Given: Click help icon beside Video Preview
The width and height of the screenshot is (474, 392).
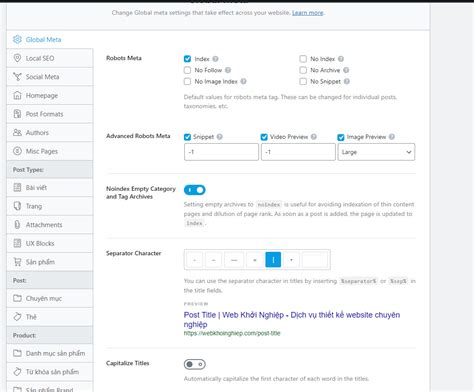Looking at the screenshot, I should (x=314, y=137).
